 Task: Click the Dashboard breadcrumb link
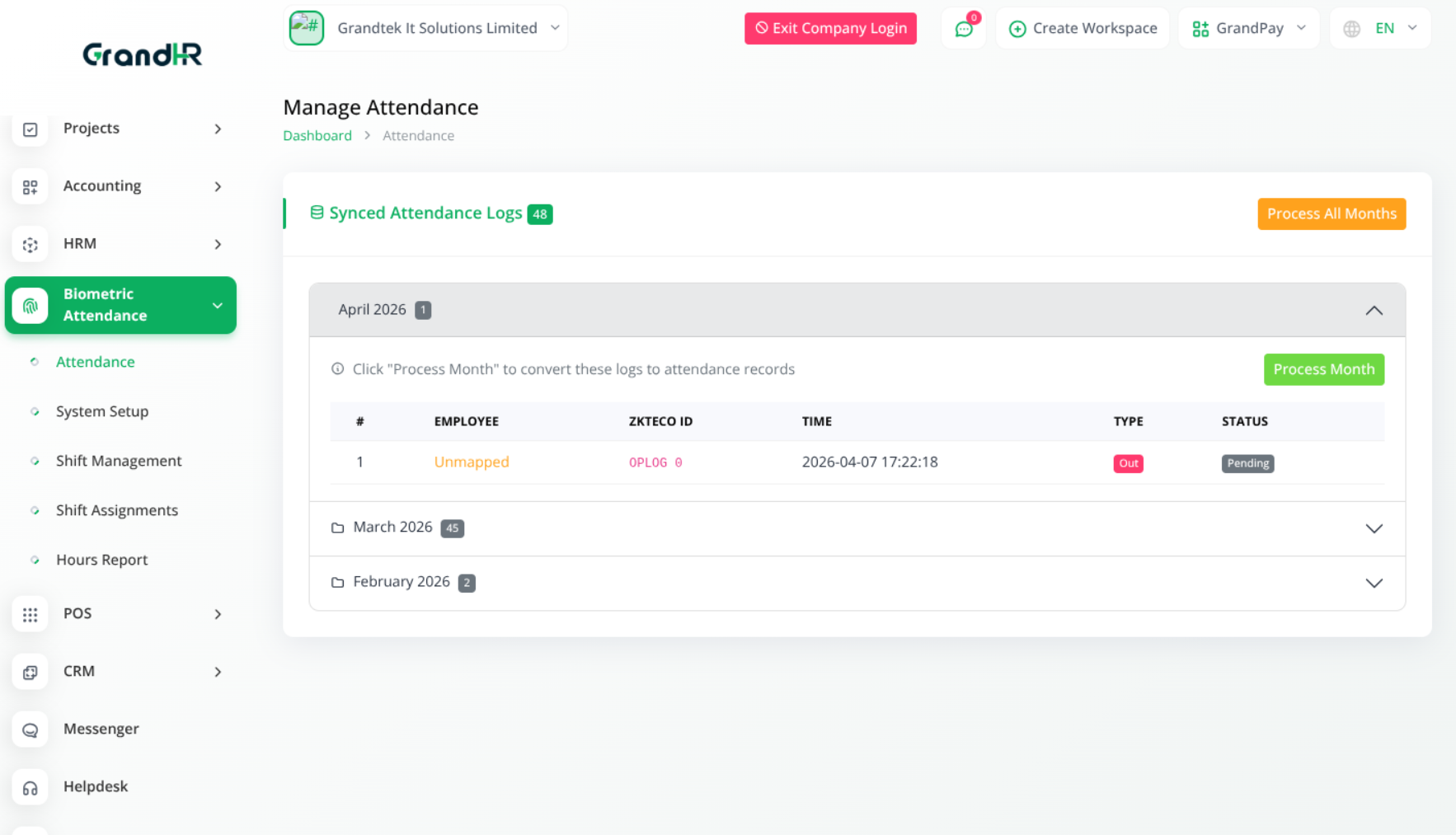click(317, 135)
